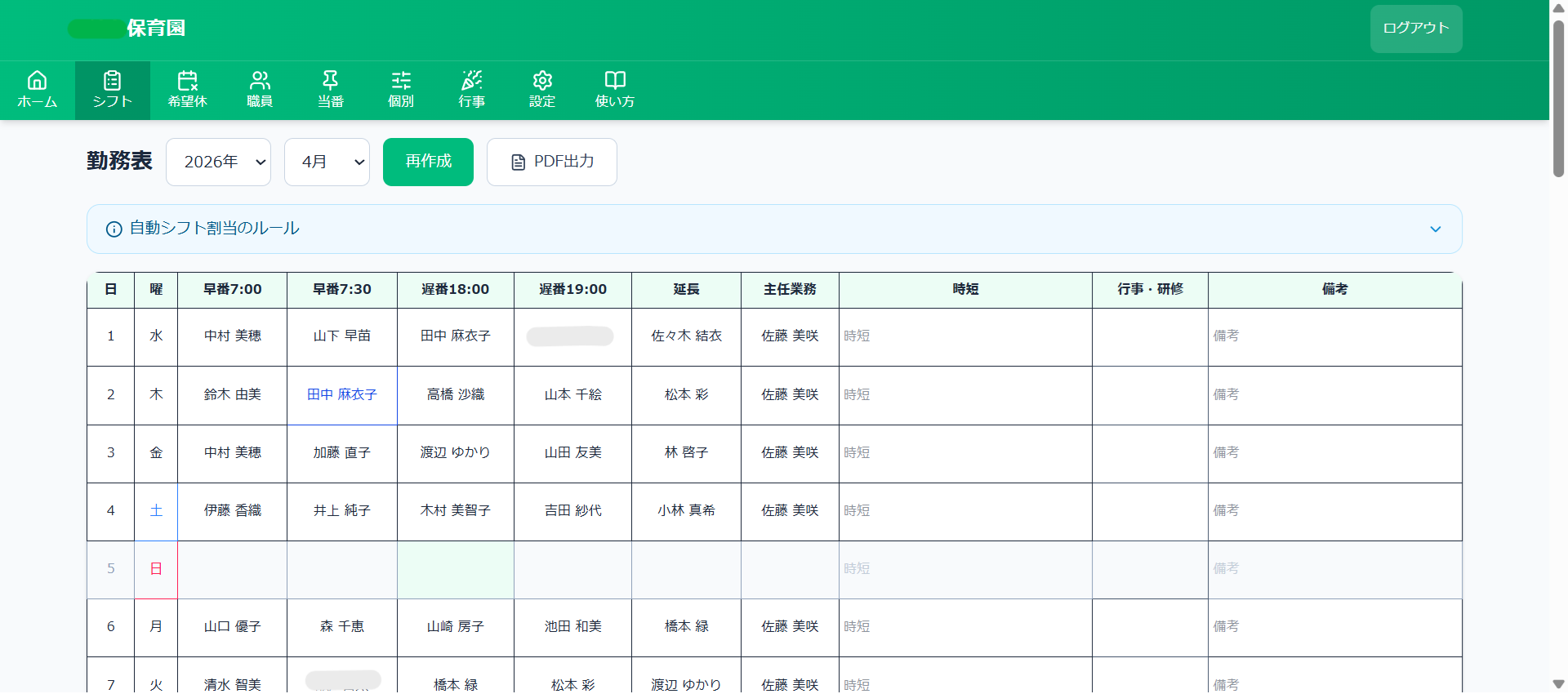The image size is (1568, 694).
Task: Select 佐々木 結衣 cell
Action: click(x=686, y=336)
